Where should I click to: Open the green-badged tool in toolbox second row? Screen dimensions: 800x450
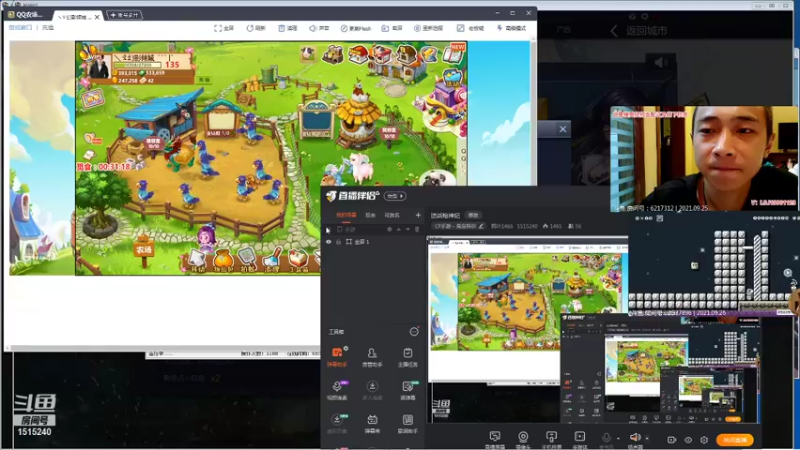click(408, 390)
